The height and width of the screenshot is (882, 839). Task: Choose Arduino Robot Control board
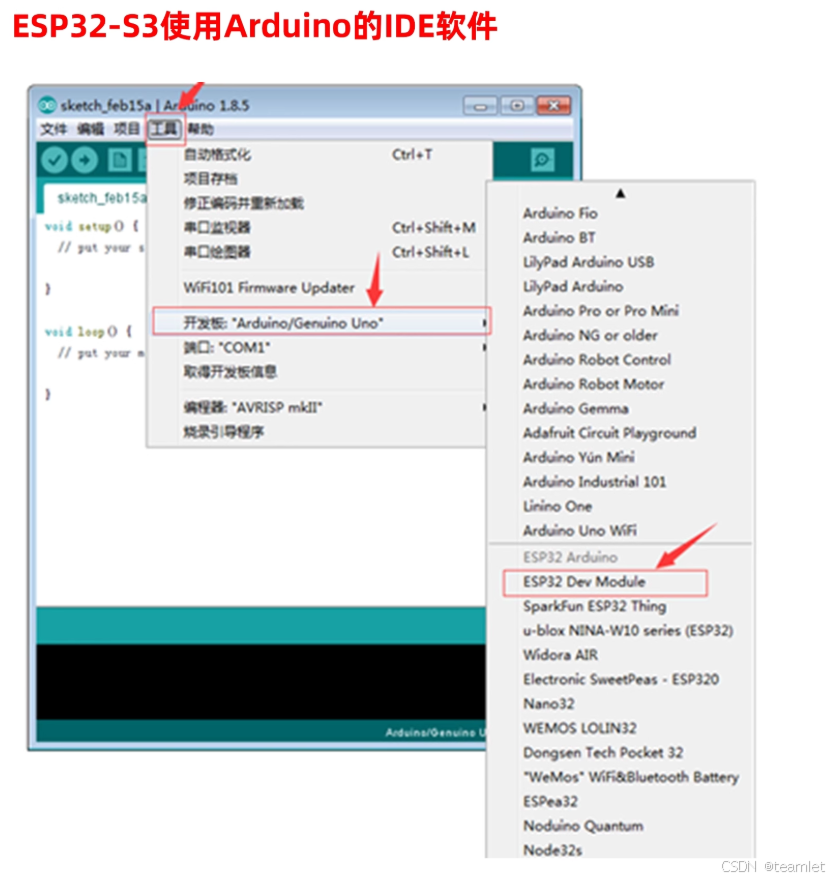(597, 359)
